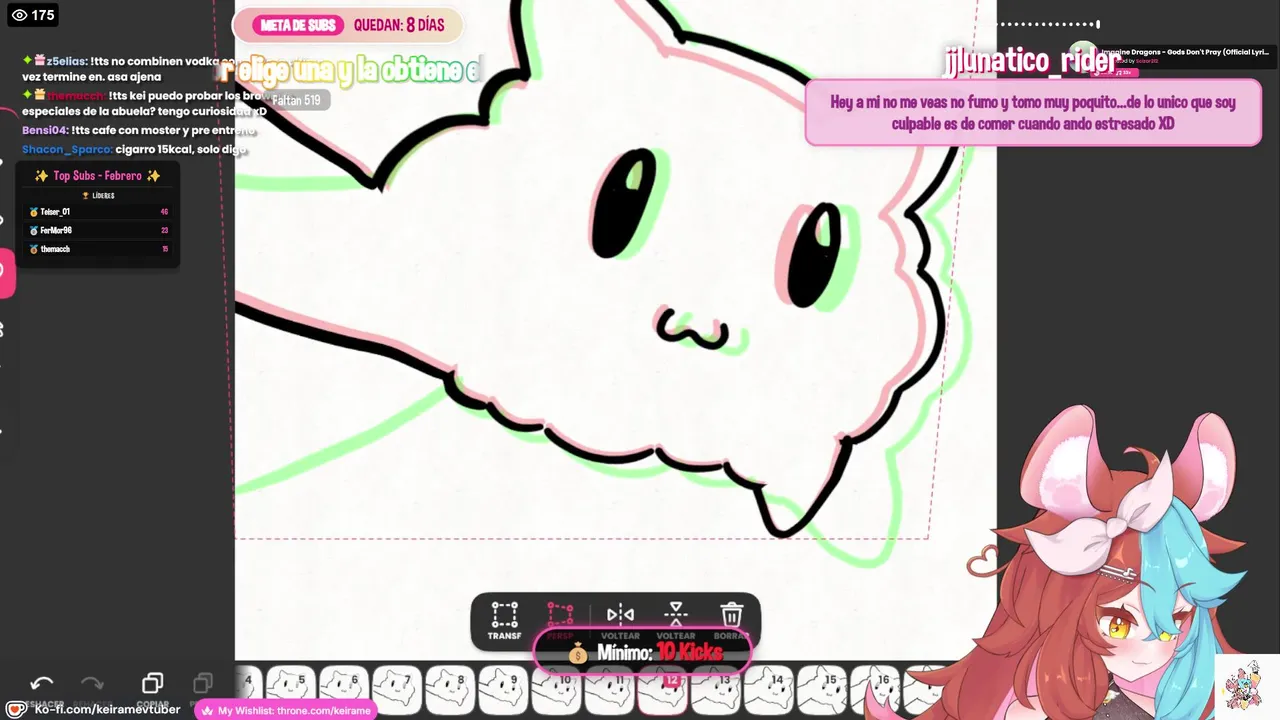Open the ko-fi.com/keiramevtuber link
Screen dimensions: 1280x720
tap(107, 710)
